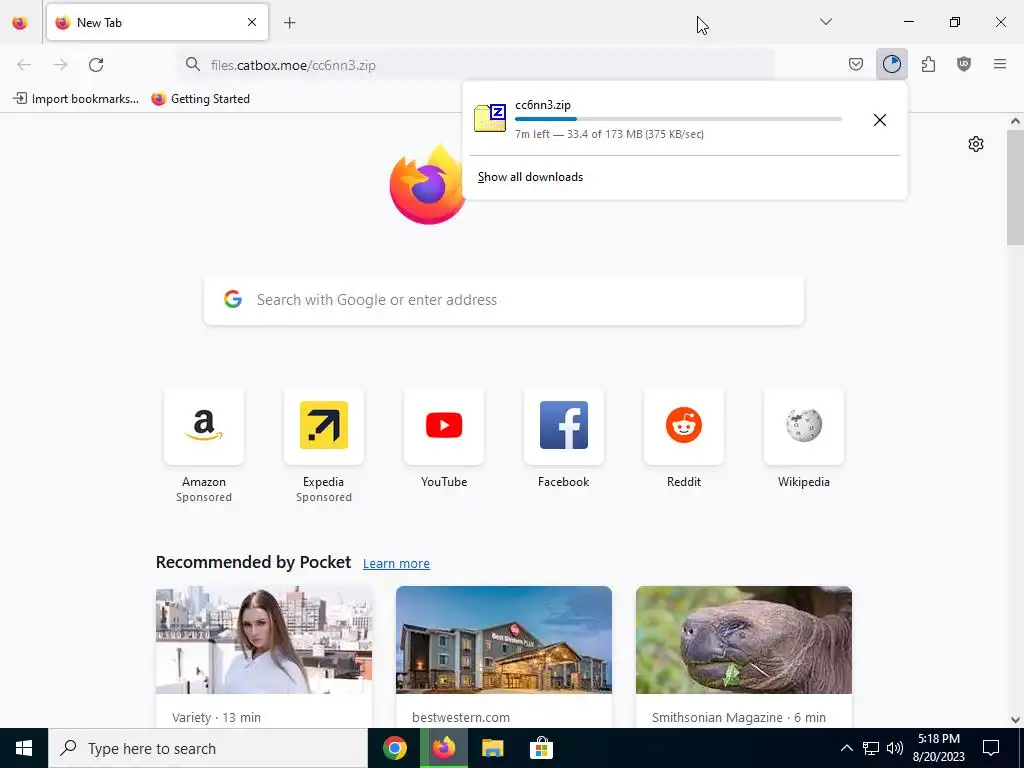1024x768 pixels.
Task: Click the cc6nn3.zip file icon
Action: (490, 118)
